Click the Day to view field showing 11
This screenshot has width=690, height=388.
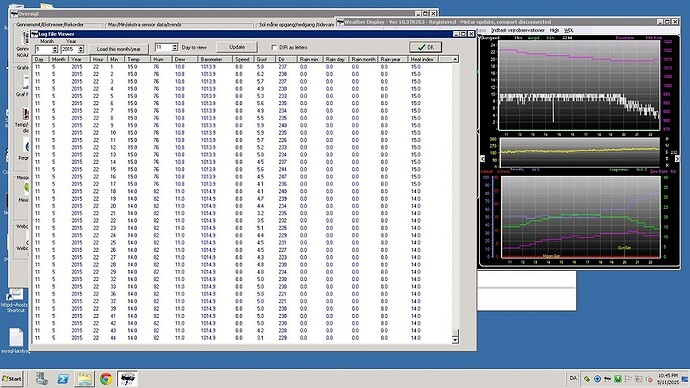point(163,47)
